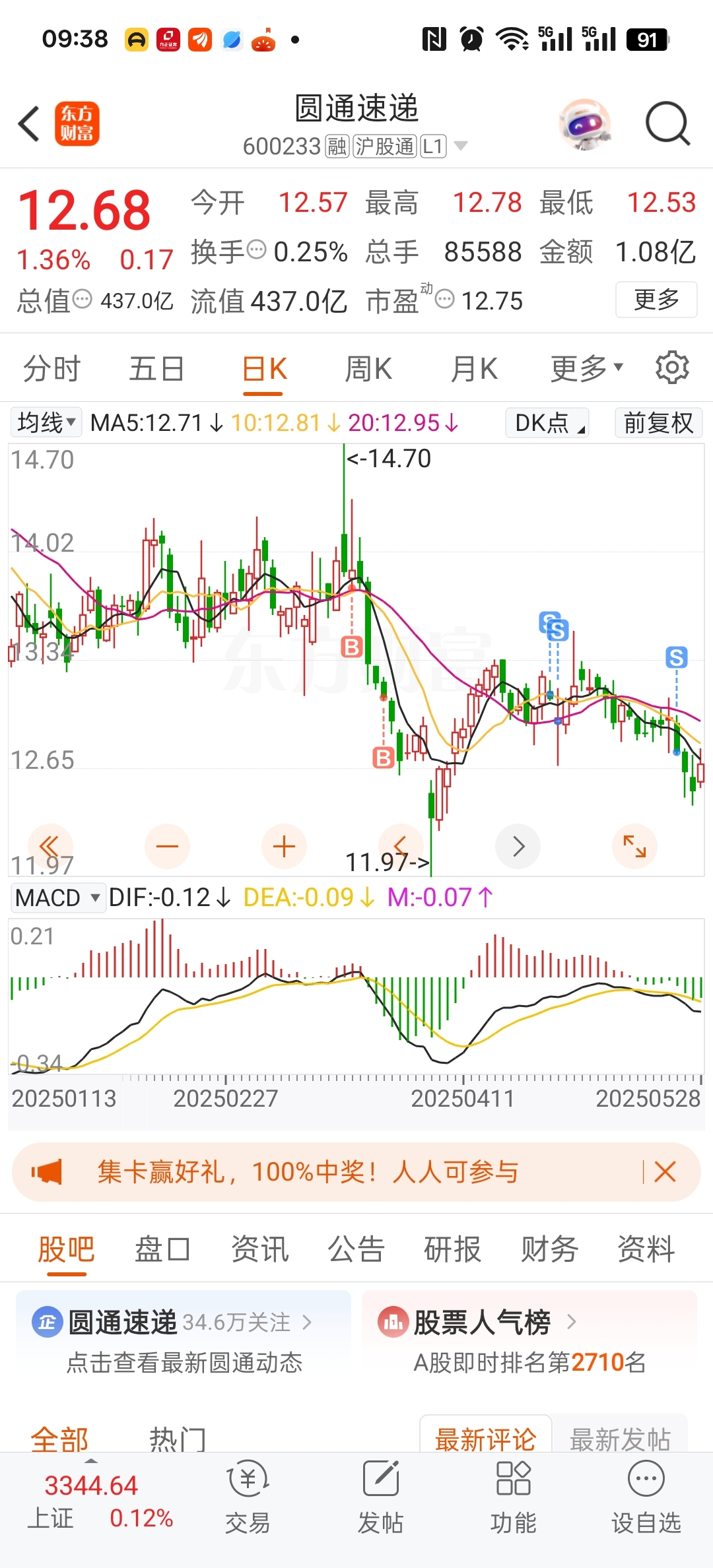Expand stock code 600233 dropdown arrow

461,146
